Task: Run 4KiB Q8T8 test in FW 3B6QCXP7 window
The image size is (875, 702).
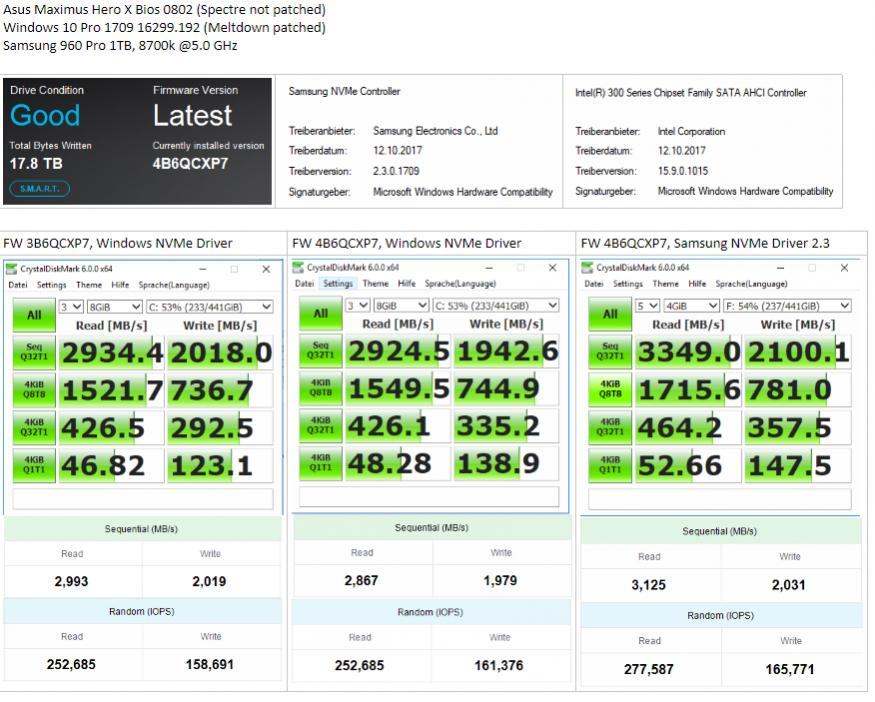Action: click(34, 390)
